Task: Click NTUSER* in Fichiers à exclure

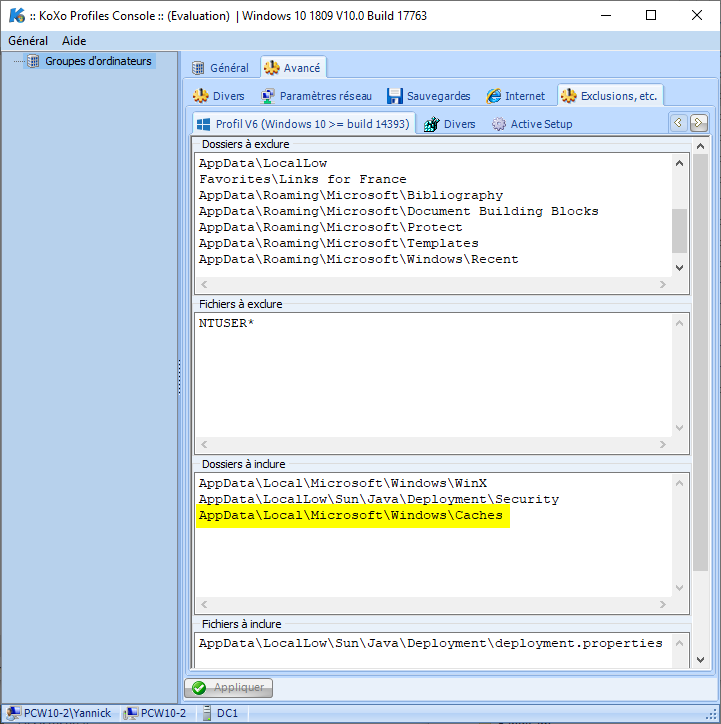Action: (226, 323)
